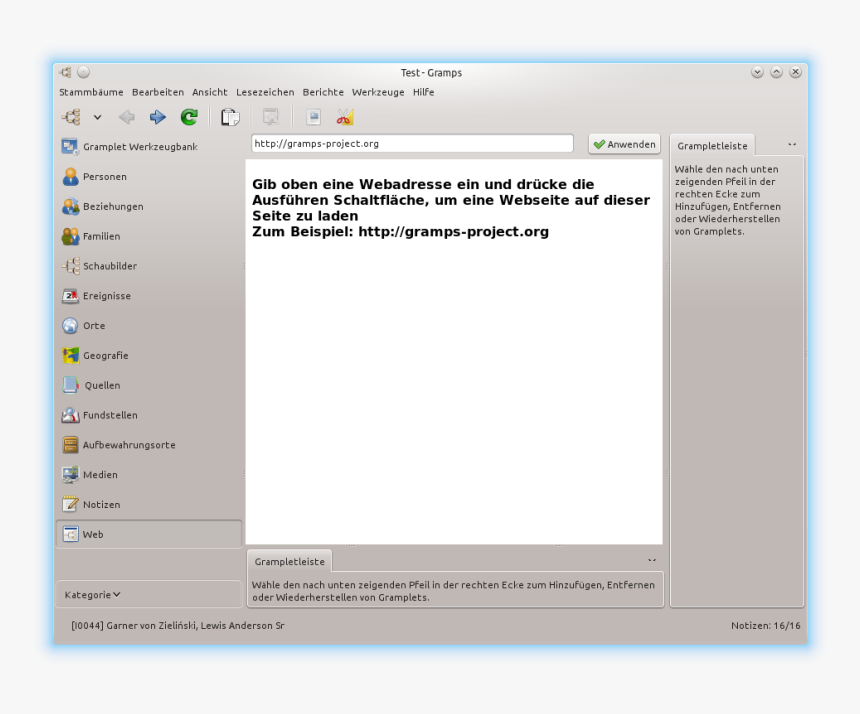Expand the recent family trees dropdown arrow
Image resolution: width=860 pixels, height=714 pixels.
97,117
